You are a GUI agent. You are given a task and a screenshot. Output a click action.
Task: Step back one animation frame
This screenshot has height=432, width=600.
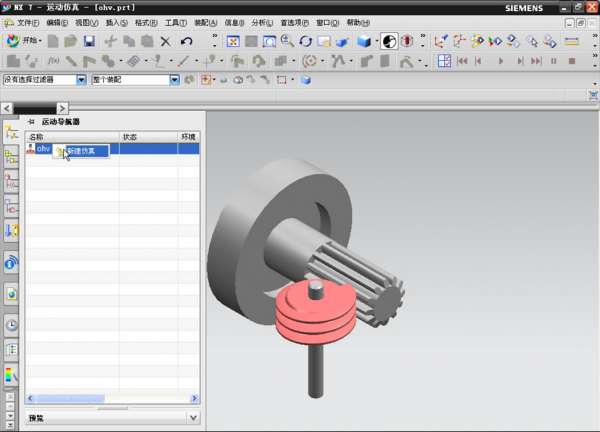pos(478,61)
